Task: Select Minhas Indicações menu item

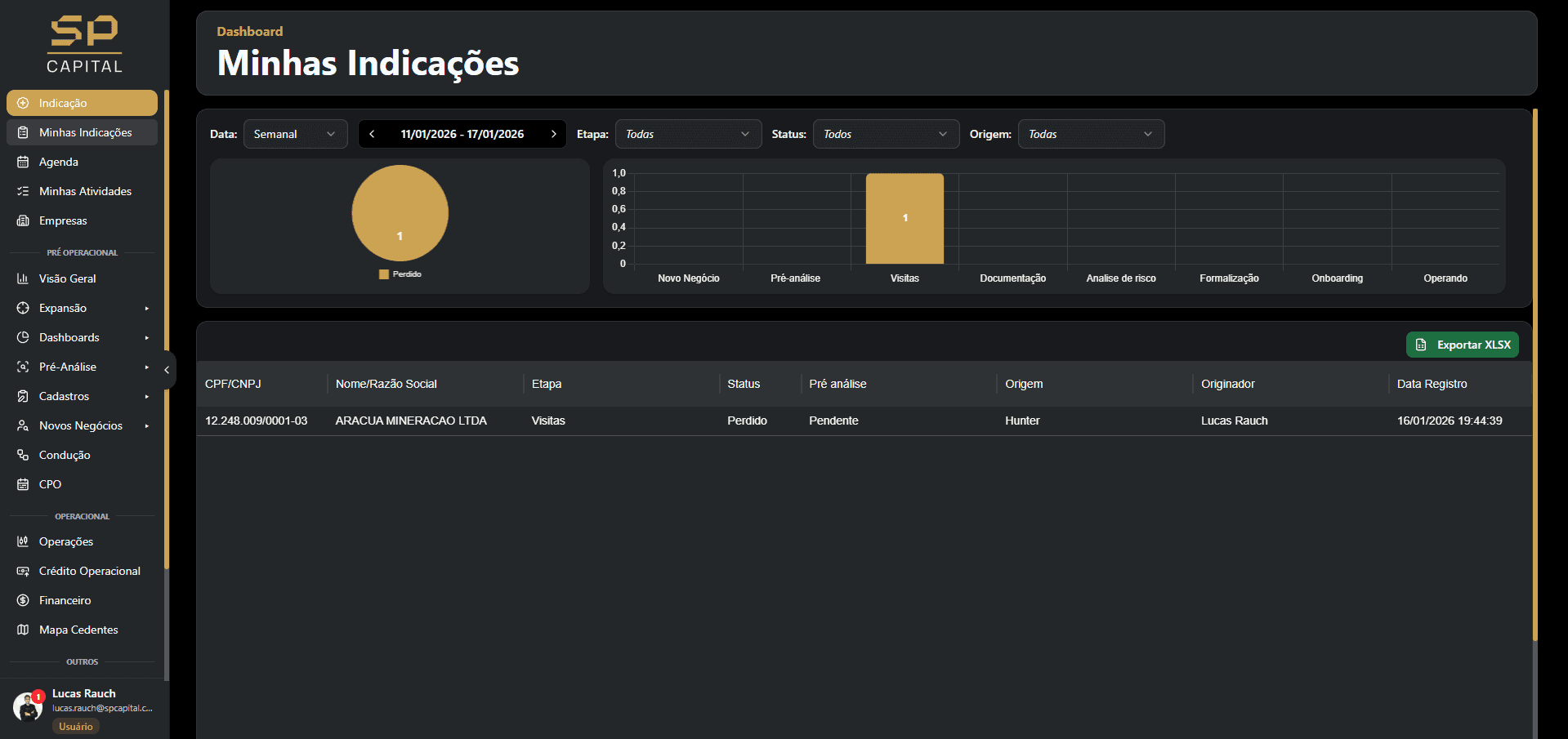Action: click(x=83, y=132)
